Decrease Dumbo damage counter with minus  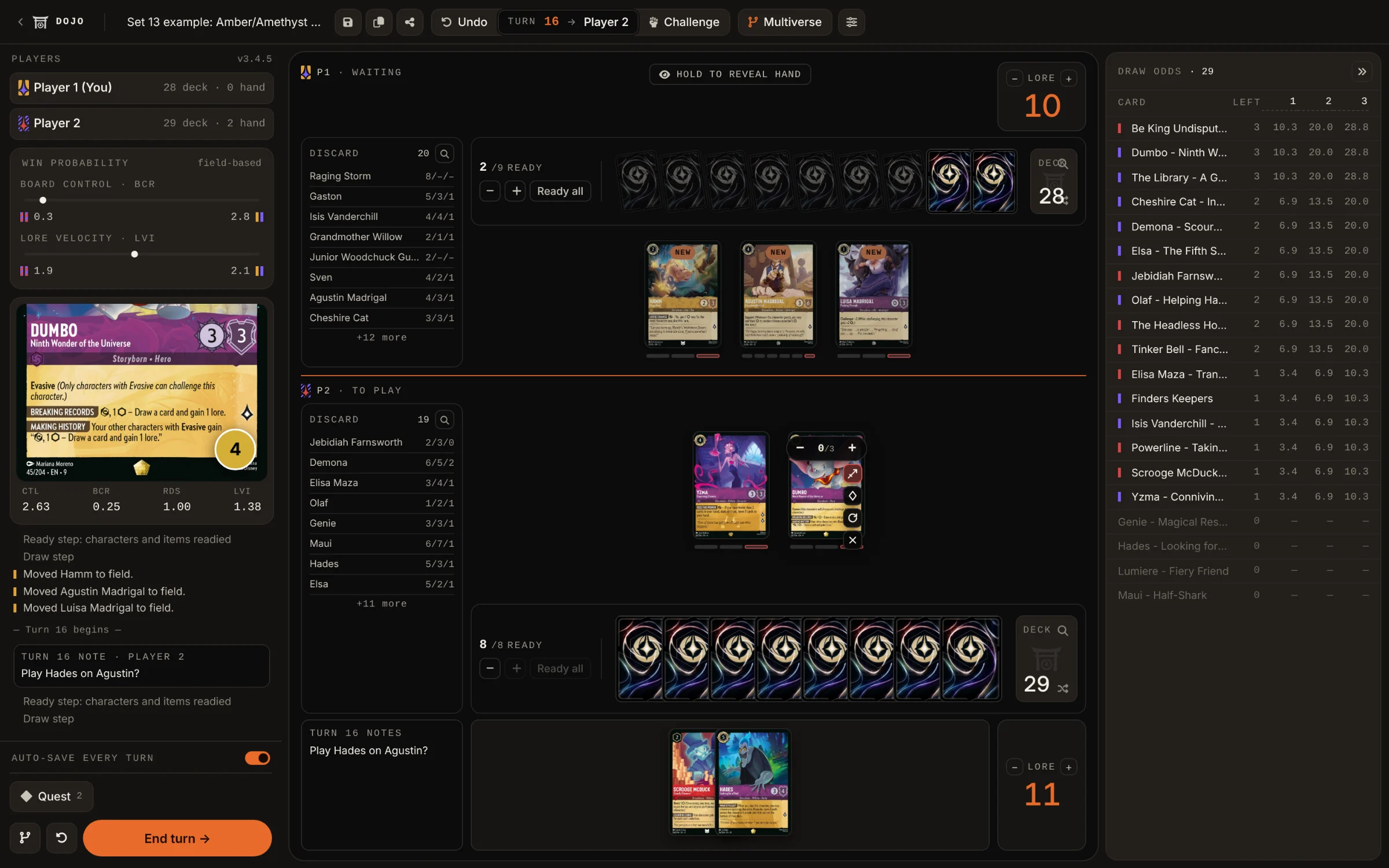tap(800, 448)
